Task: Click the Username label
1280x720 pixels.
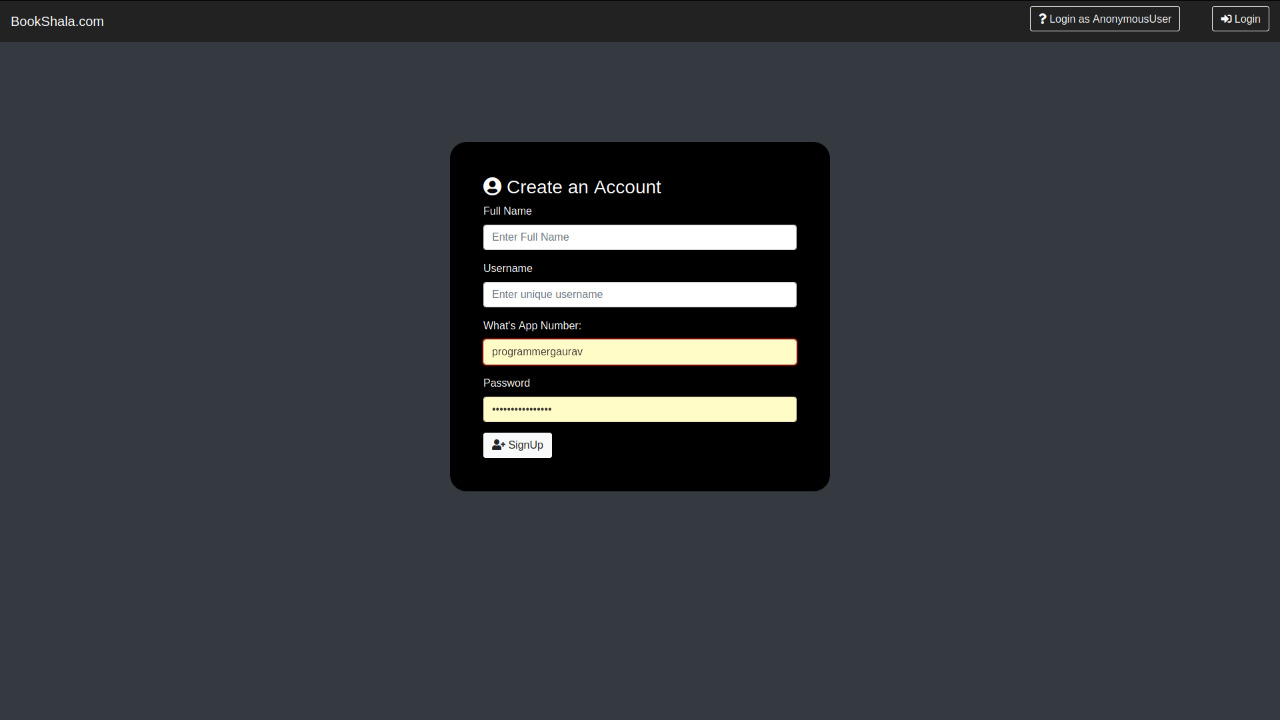Action: click(x=508, y=268)
